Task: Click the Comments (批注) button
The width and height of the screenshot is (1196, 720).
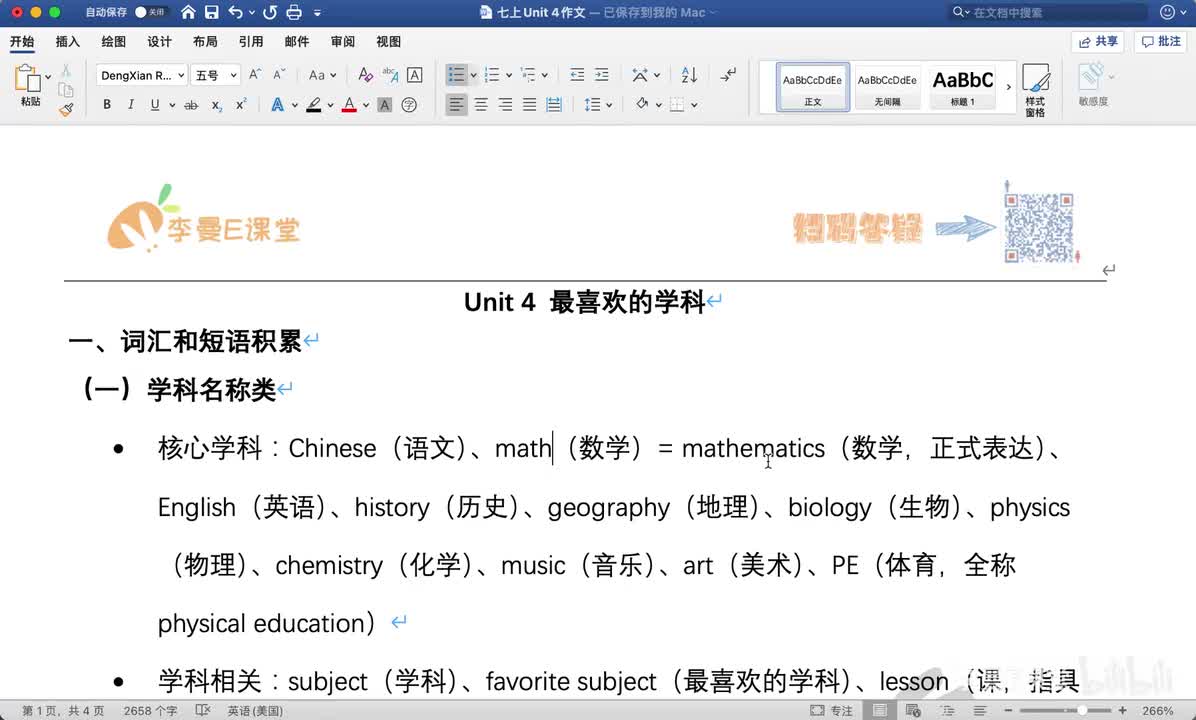Action: pos(1161,41)
